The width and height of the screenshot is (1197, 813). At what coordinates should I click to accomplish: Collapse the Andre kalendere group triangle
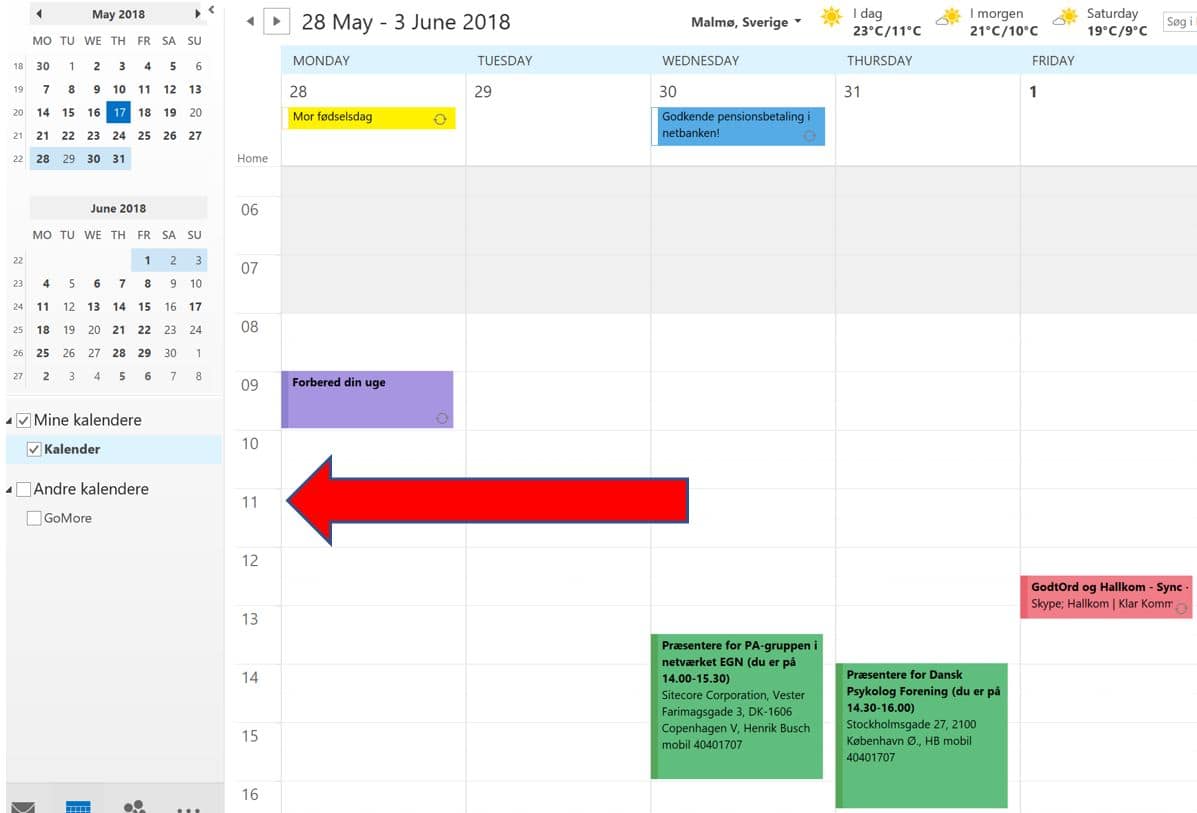coord(10,490)
